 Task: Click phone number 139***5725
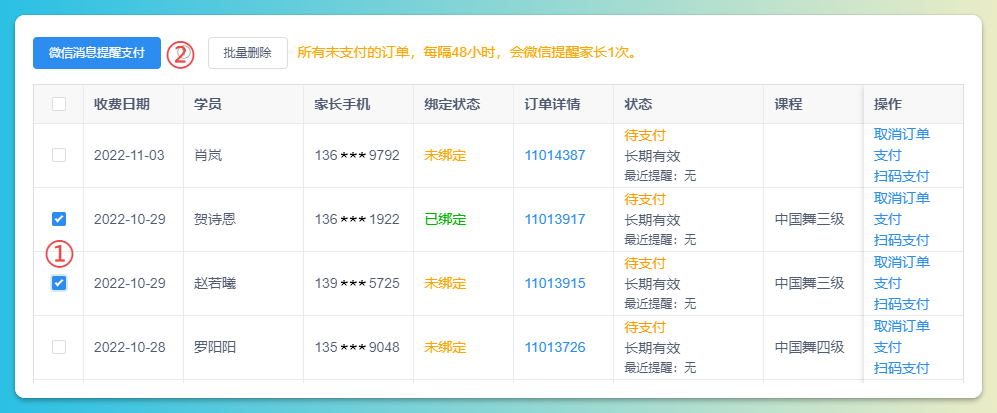point(357,283)
